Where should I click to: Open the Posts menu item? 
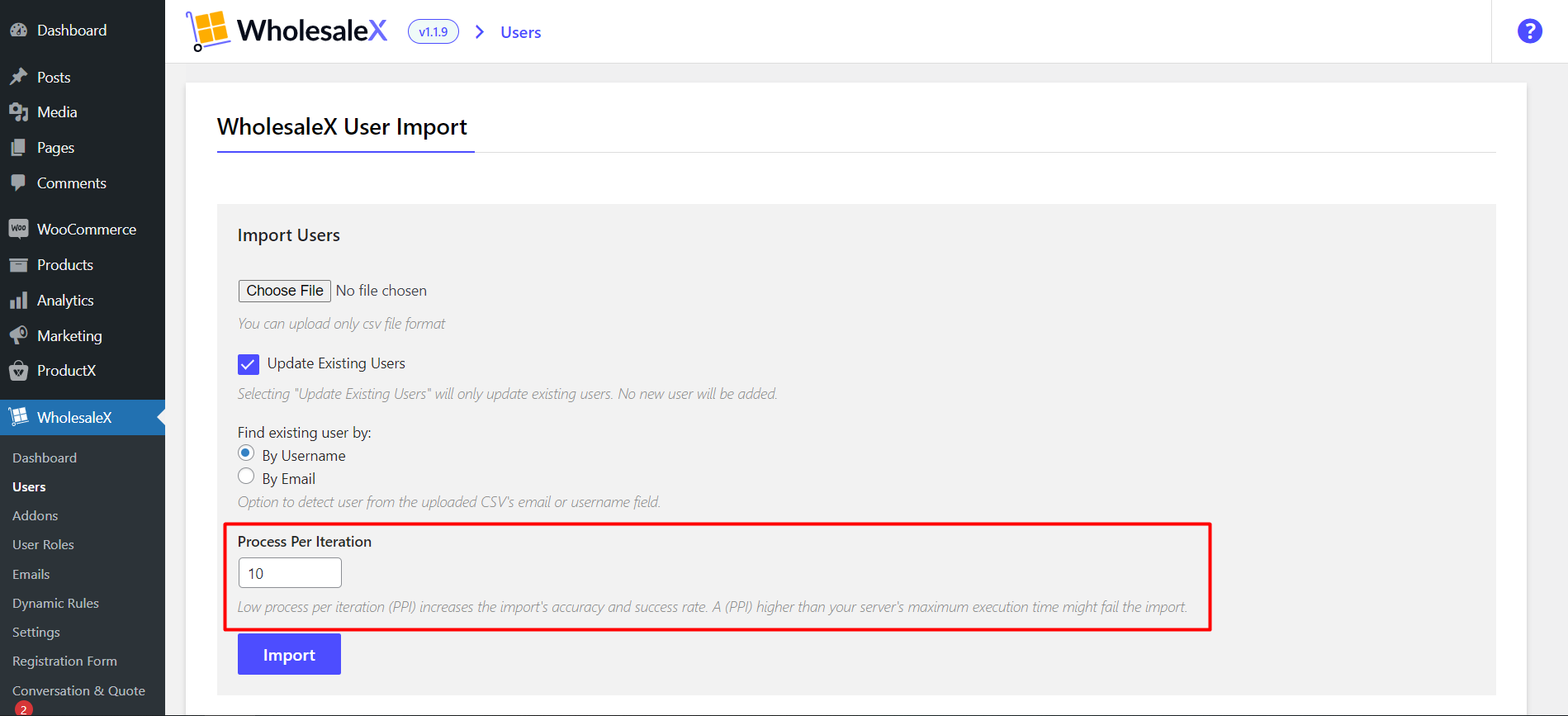[83, 77]
